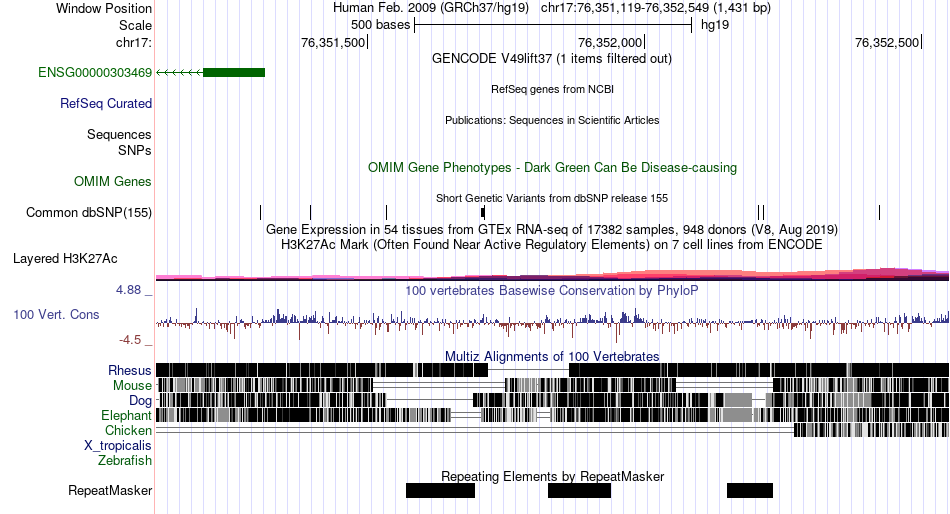Screen dimensions: 950x514
Task: Click the green ENSG00000303469 exon block
Action: [234, 73]
